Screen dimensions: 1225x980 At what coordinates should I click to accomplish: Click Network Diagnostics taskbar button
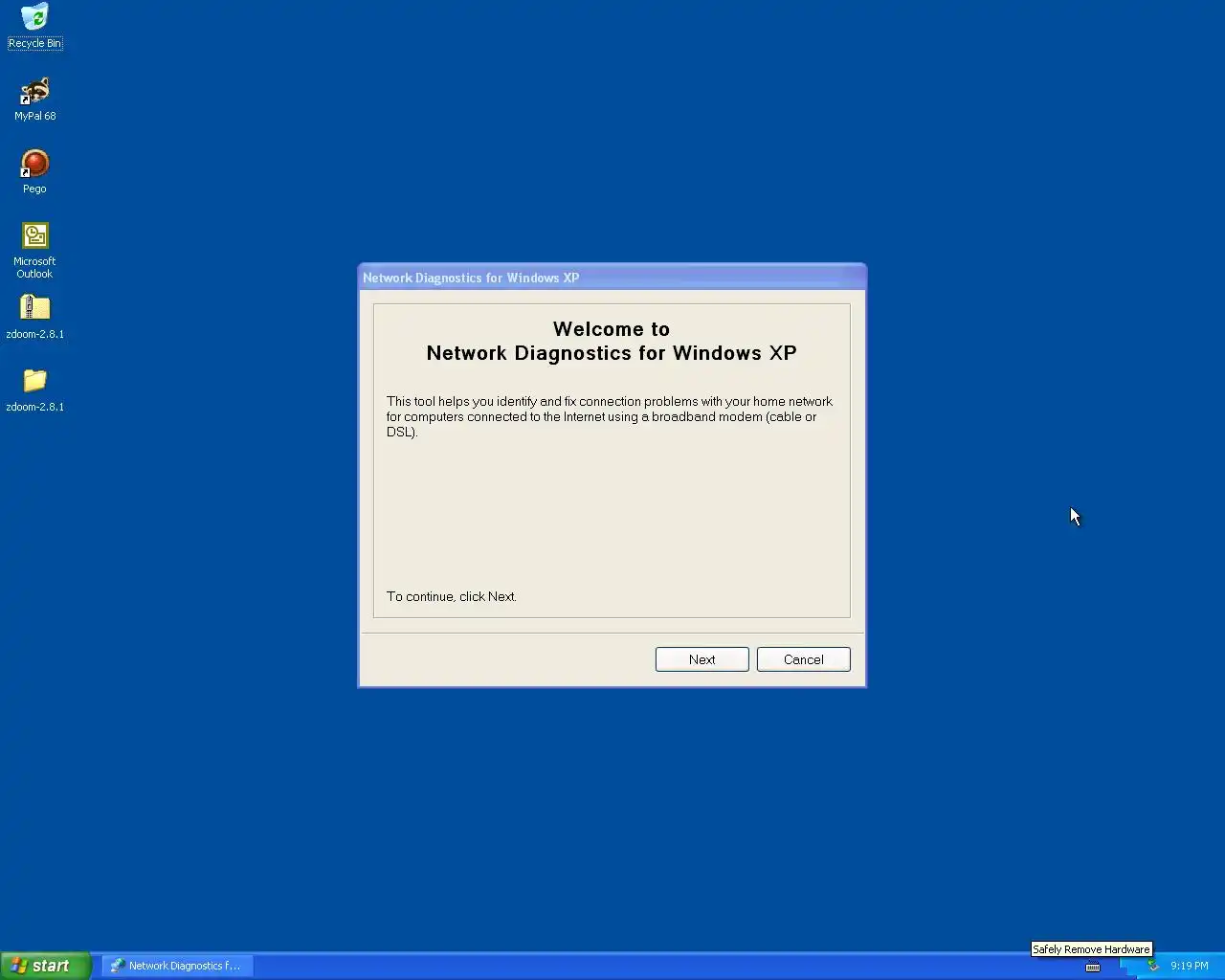[177, 966]
